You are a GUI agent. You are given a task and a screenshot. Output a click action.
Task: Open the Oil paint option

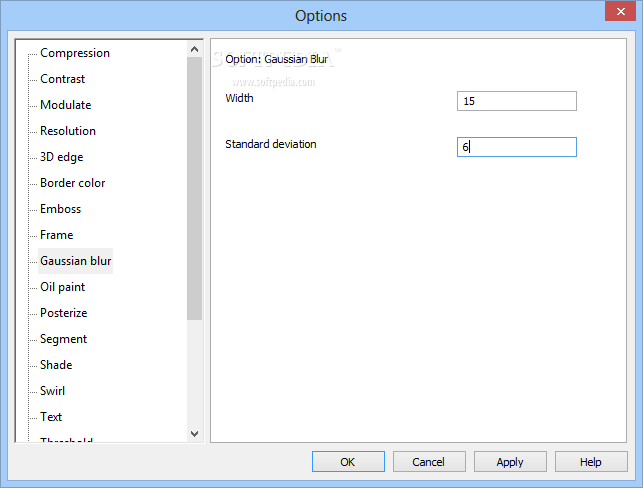point(62,287)
